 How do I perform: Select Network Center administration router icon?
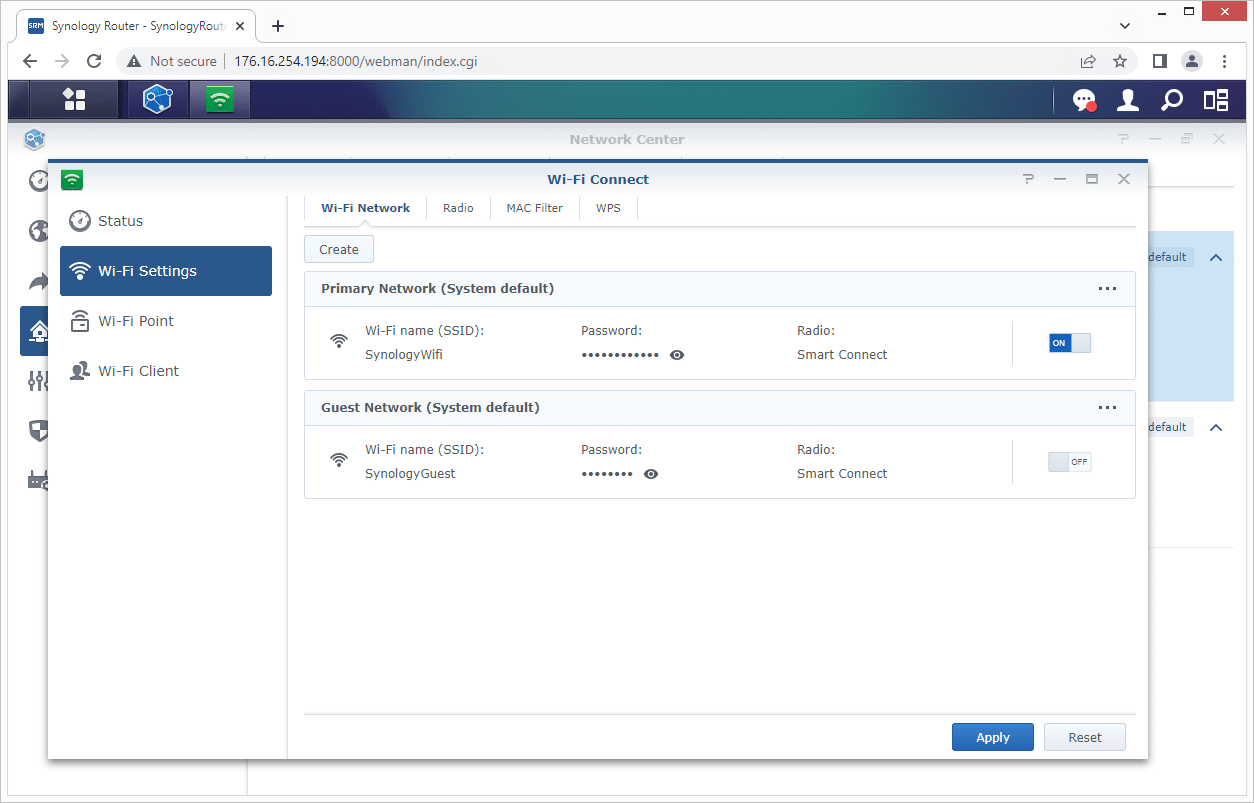click(38, 480)
